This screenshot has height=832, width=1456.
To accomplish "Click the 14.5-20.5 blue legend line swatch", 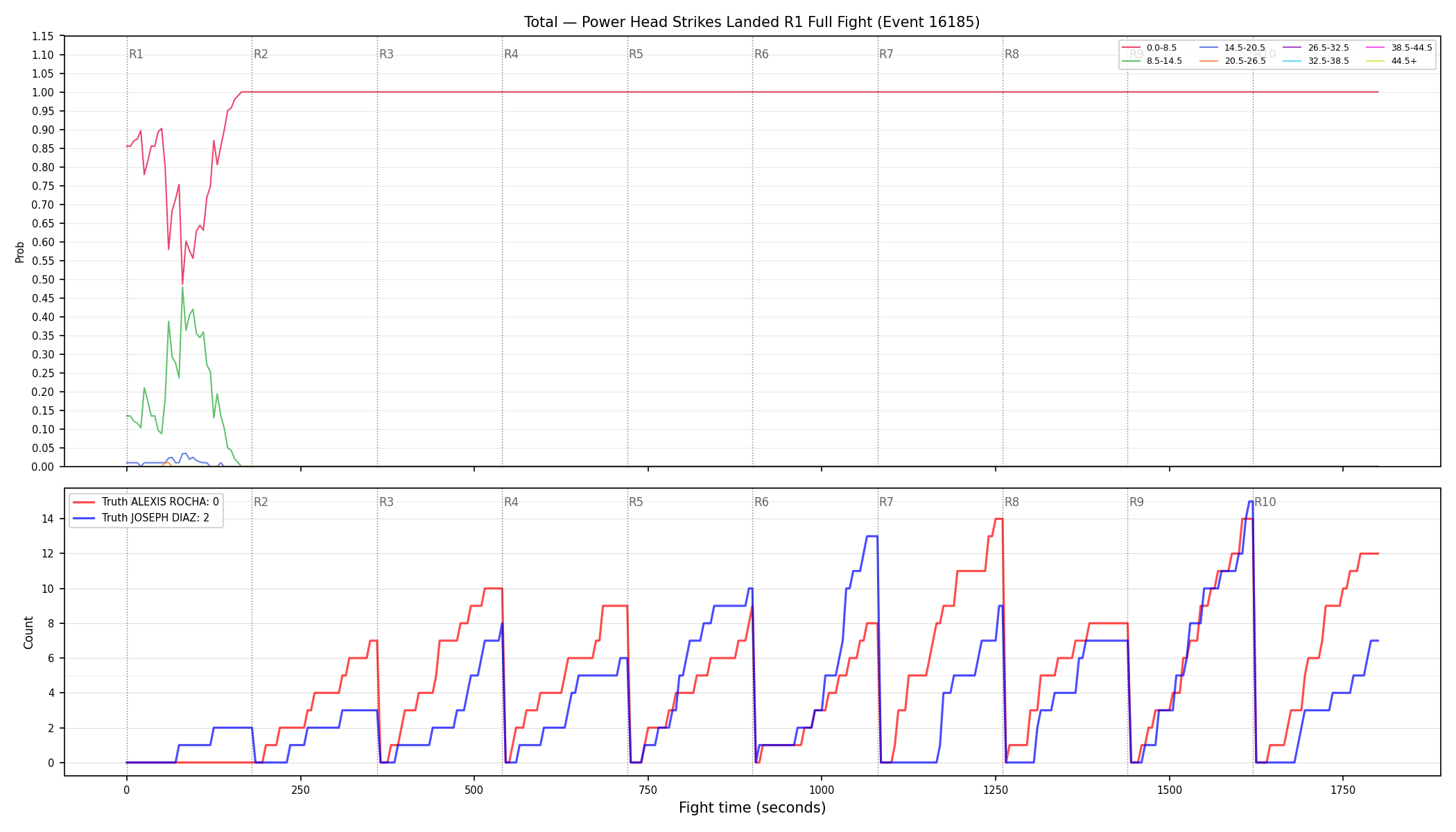I will click(x=1208, y=48).
